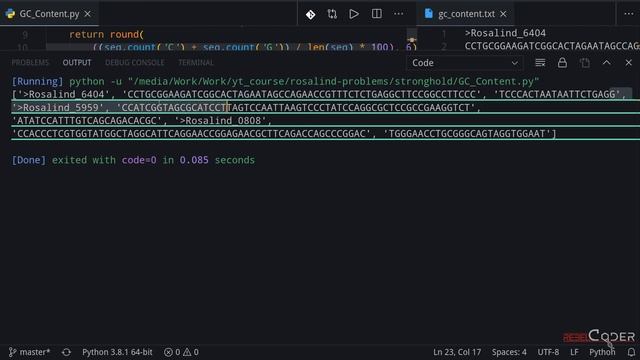Select Python 3.8.1 64-bit interpreter
The image size is (640, 360).
[117, 352]
